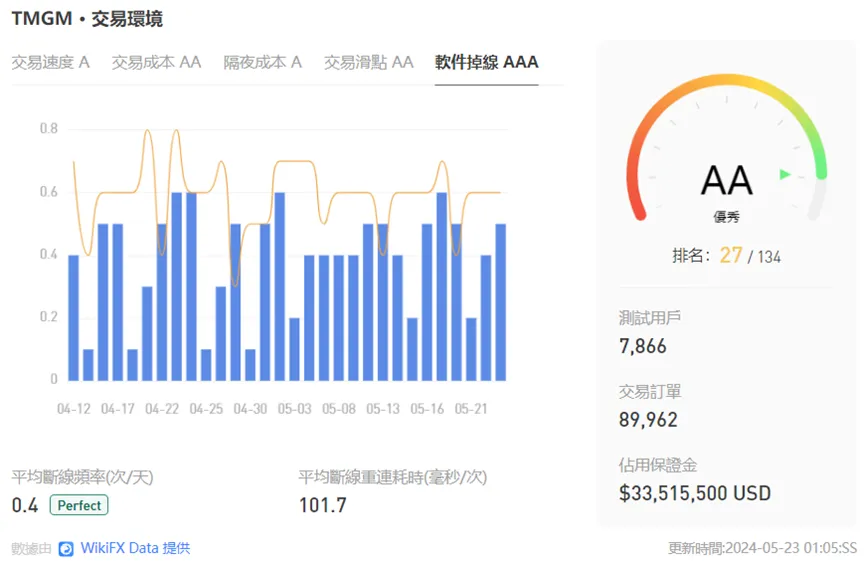Click the 0.2 y-axis label
Image resolution: width=865 pixels, height=561 pixels.
click(x=49, y=317)
